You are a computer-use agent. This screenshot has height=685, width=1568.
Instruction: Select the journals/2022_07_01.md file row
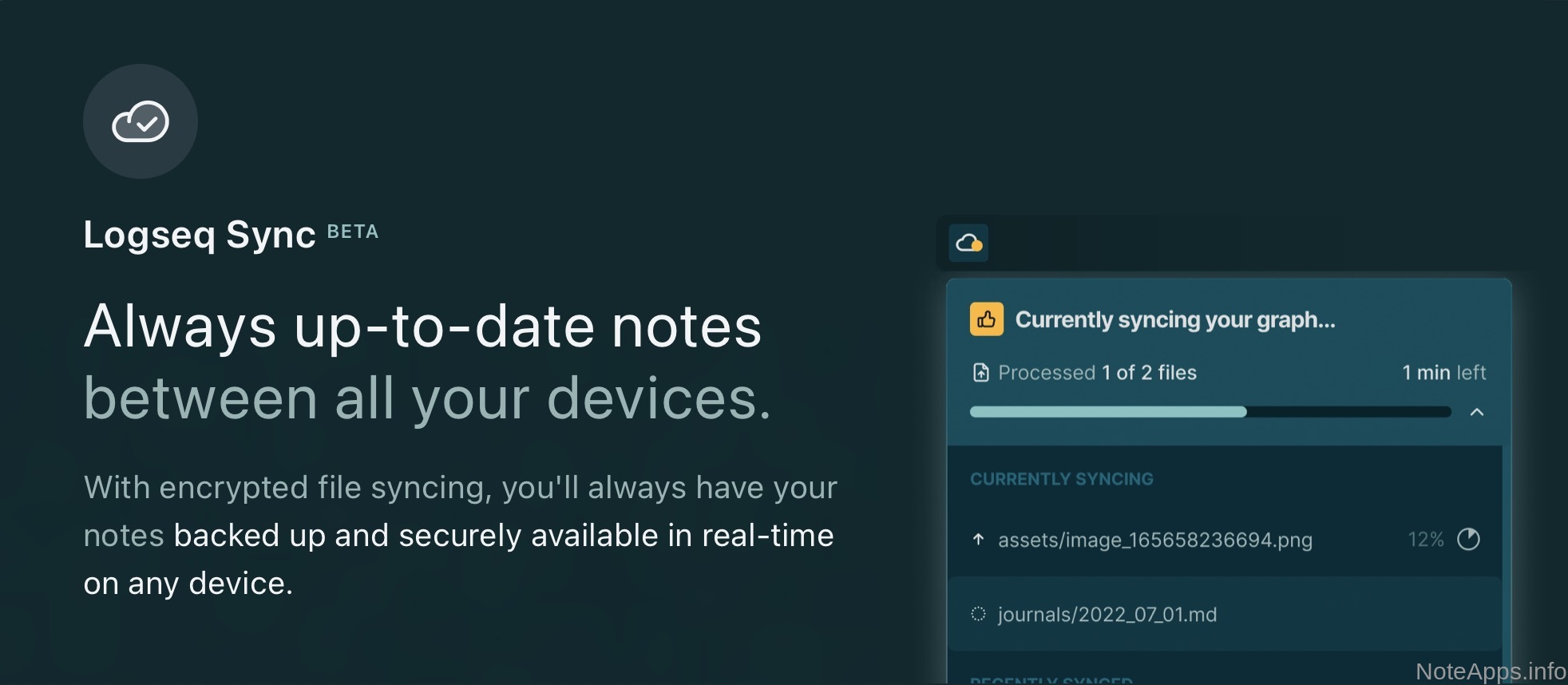[x=1107, y=614]
